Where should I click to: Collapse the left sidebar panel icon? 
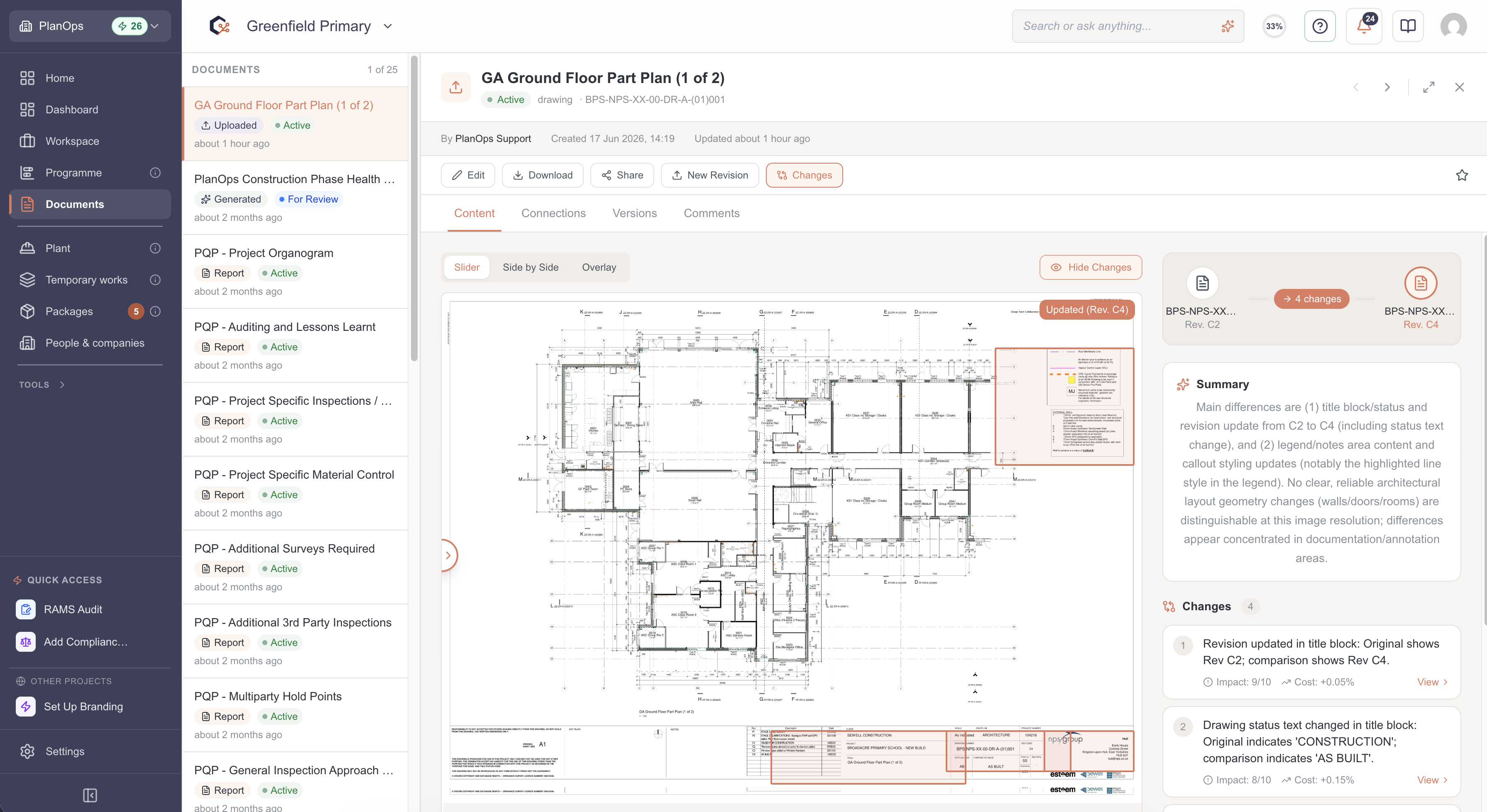pos(90,795)
